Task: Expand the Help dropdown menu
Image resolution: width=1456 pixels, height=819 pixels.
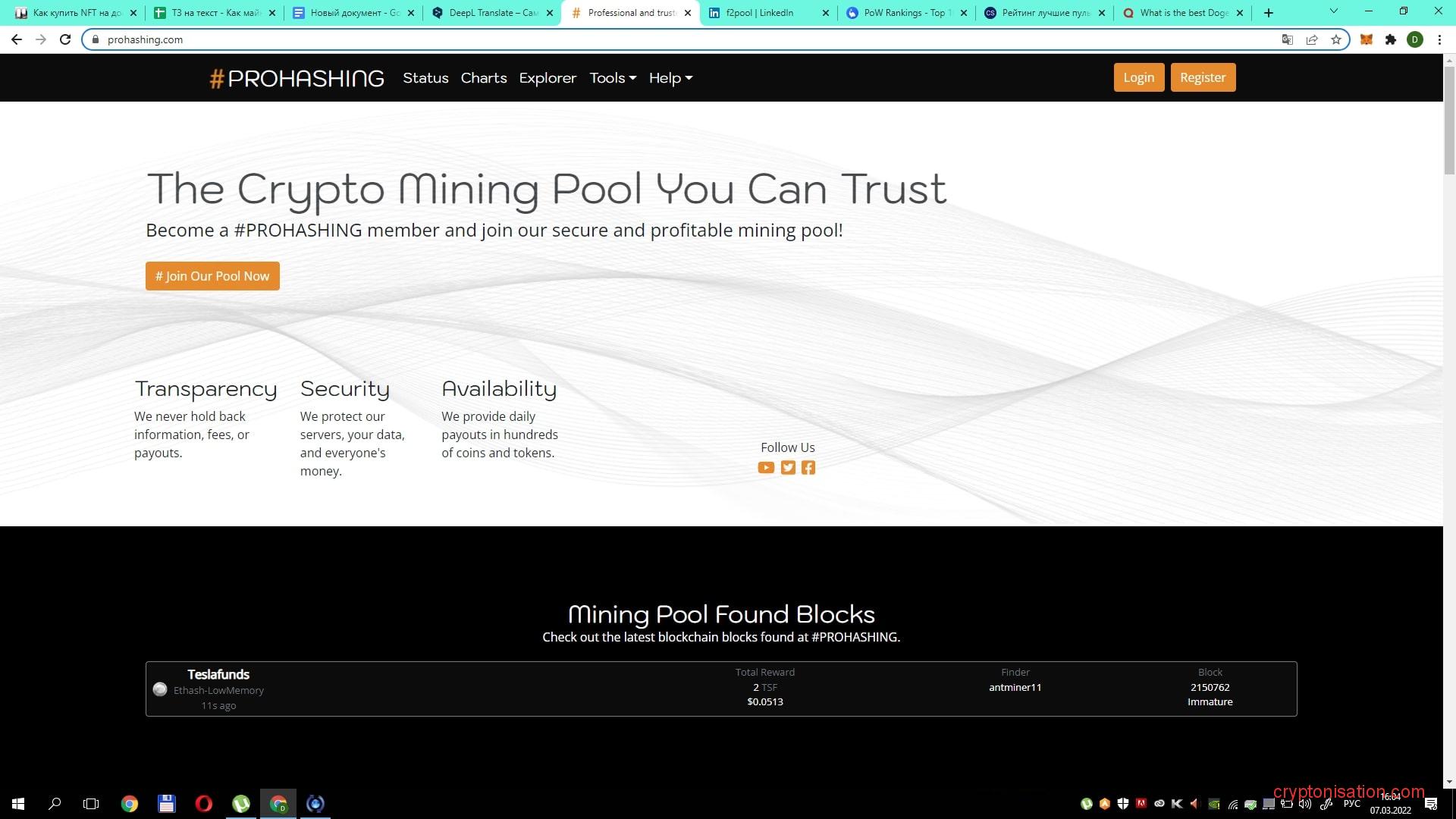Action: click(x=670, y=77)
